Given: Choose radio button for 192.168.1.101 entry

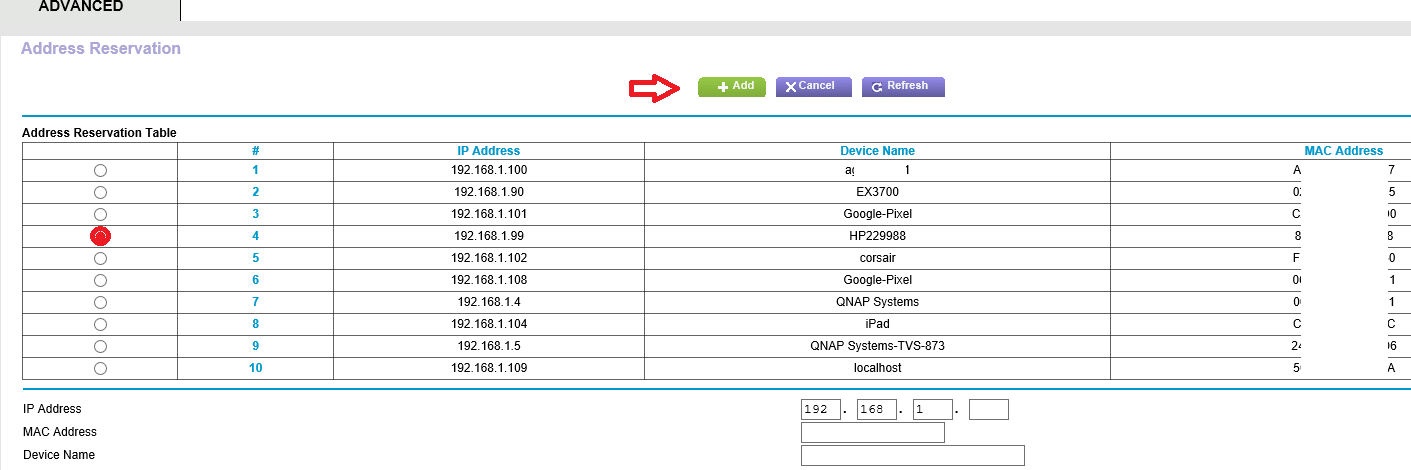Looking at the screenshot, I should click(x=100, y=214).
